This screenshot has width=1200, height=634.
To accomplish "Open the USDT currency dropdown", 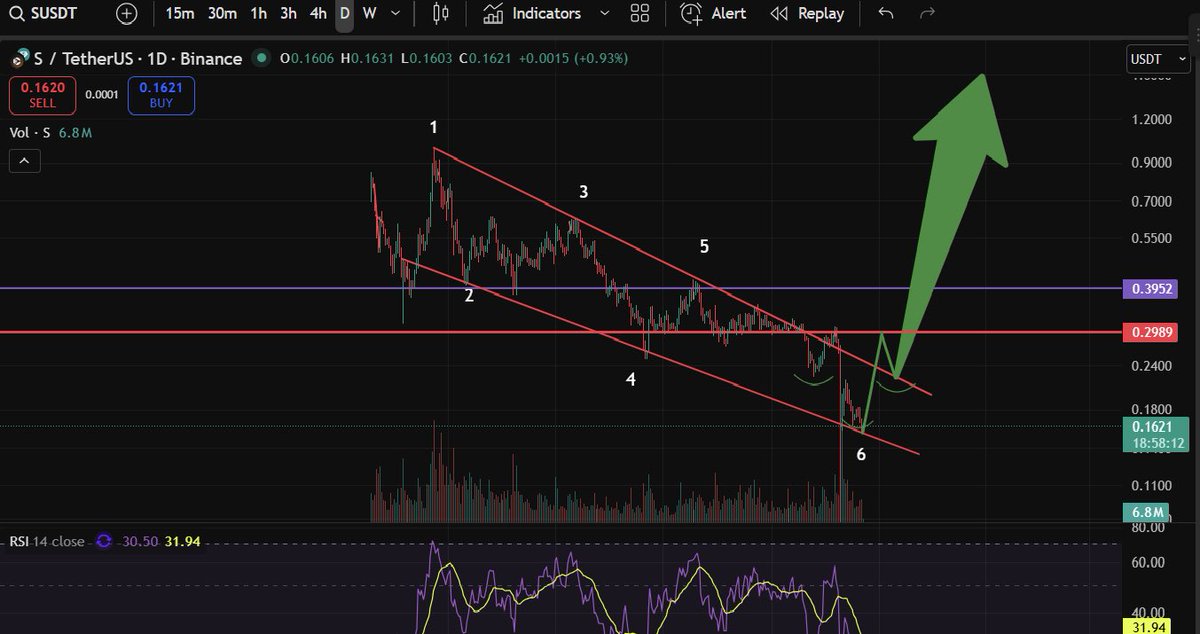I will point(1158,59).
